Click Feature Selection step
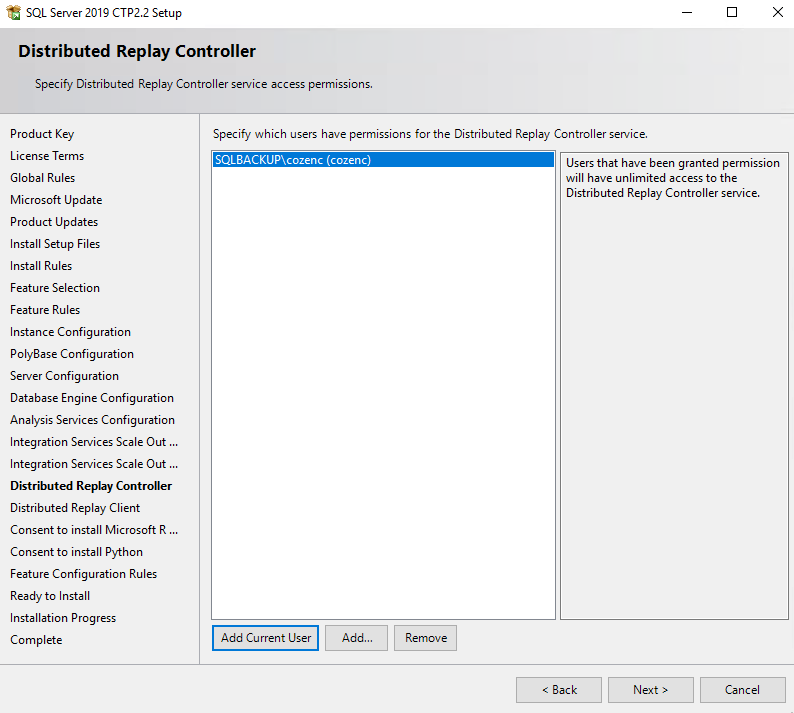Image resolution: width=794 pixels, height=713 pixels. [55, 288]
